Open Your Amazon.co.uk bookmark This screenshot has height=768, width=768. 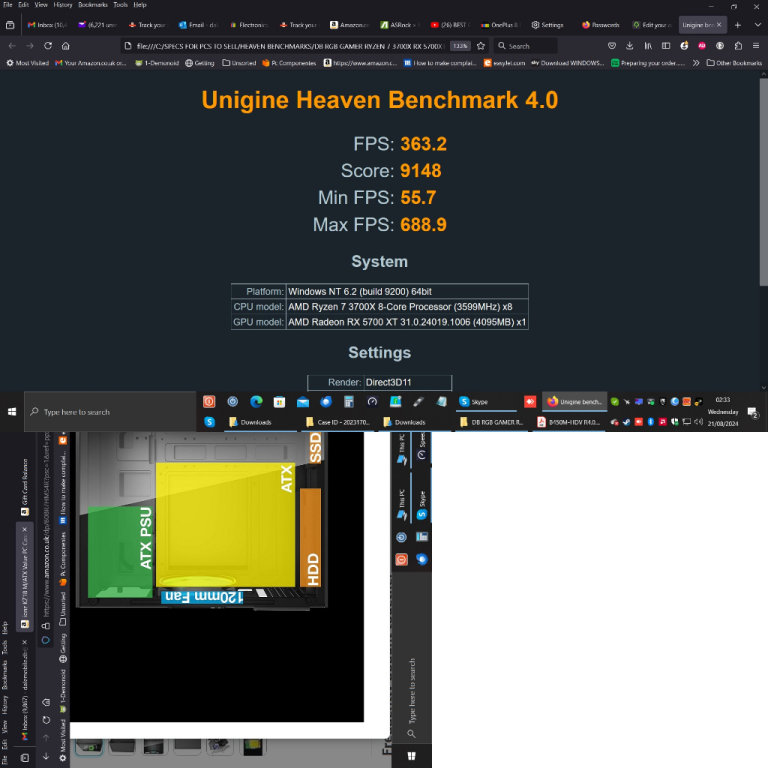[91, 63]
